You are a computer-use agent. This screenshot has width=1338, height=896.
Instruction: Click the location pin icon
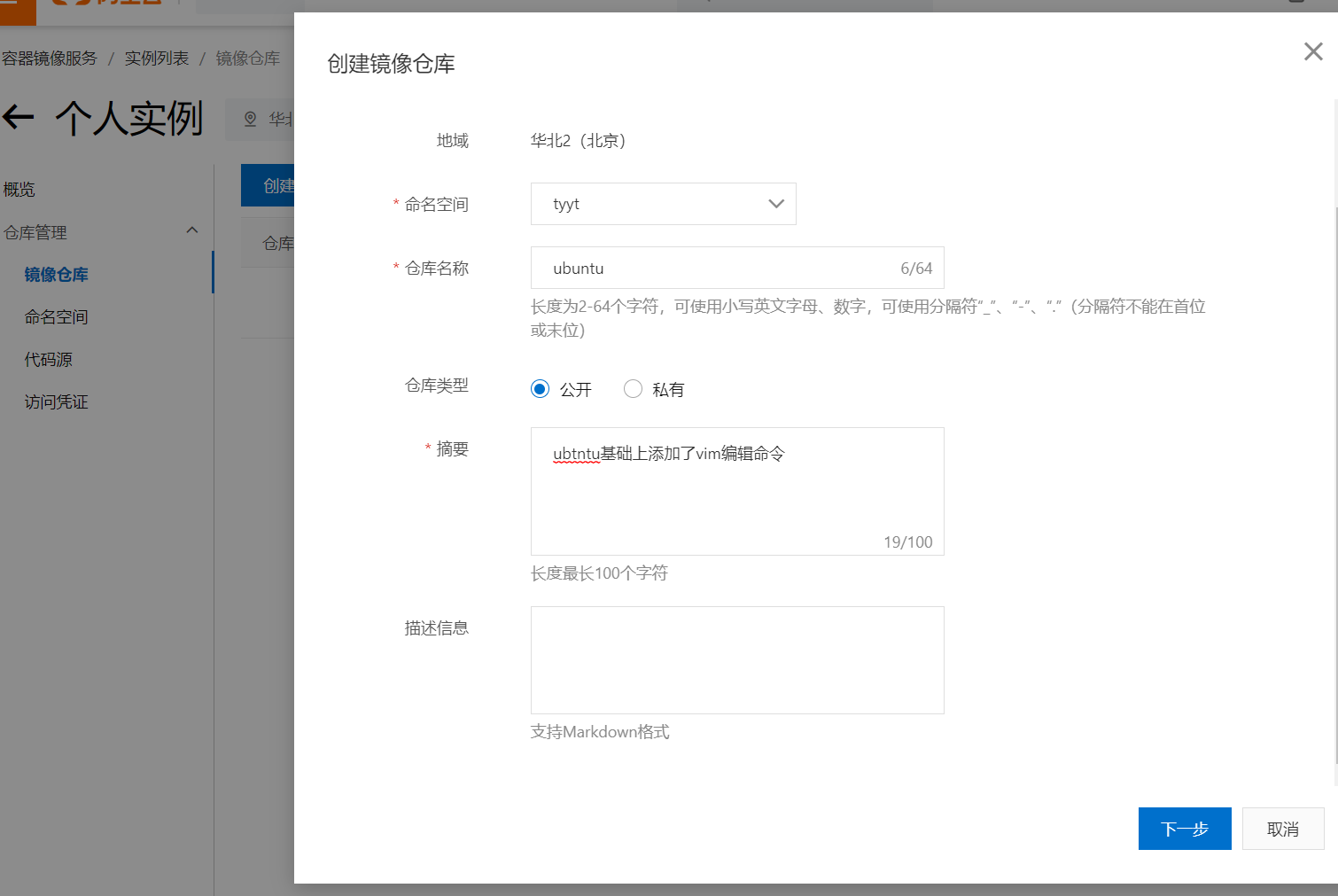pos(251,119)
